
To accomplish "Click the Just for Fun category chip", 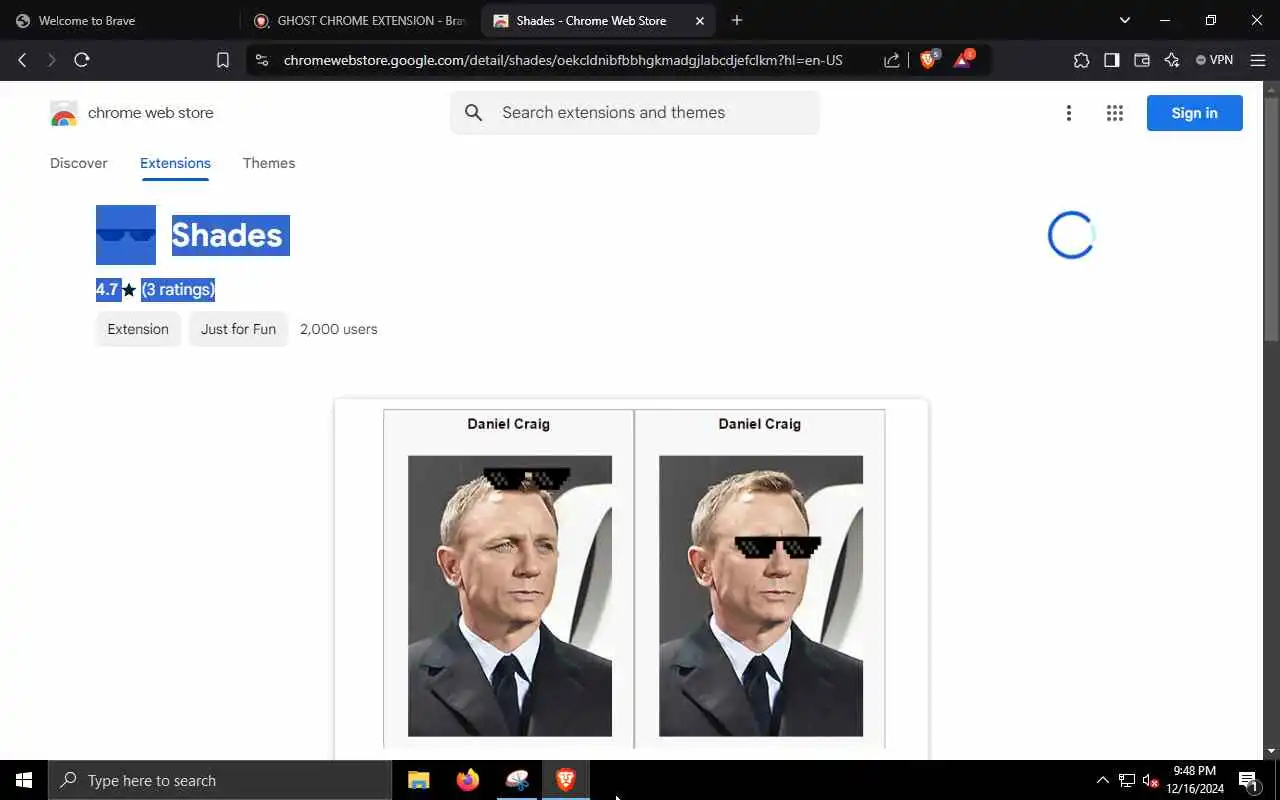I will (x=238, y=329).
